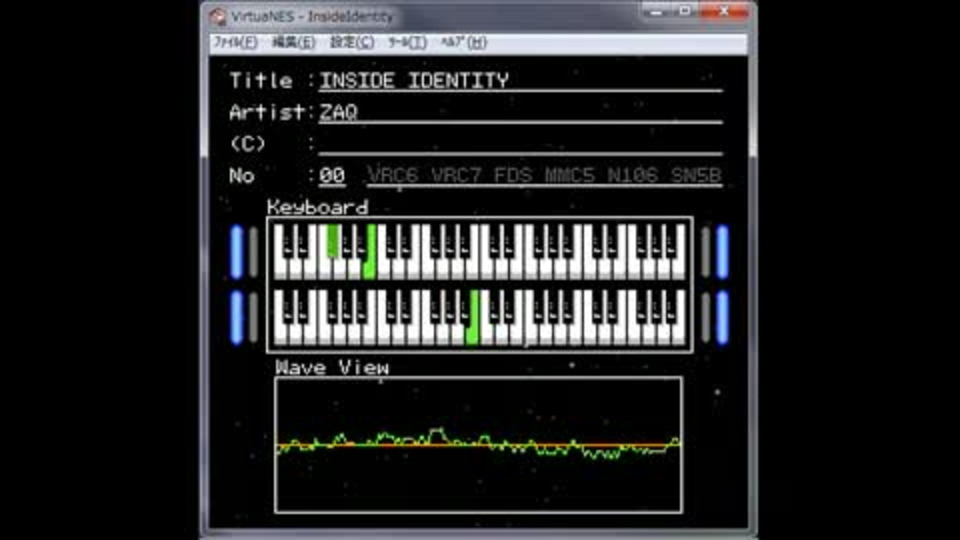Click the track number 00

point(332,176)
